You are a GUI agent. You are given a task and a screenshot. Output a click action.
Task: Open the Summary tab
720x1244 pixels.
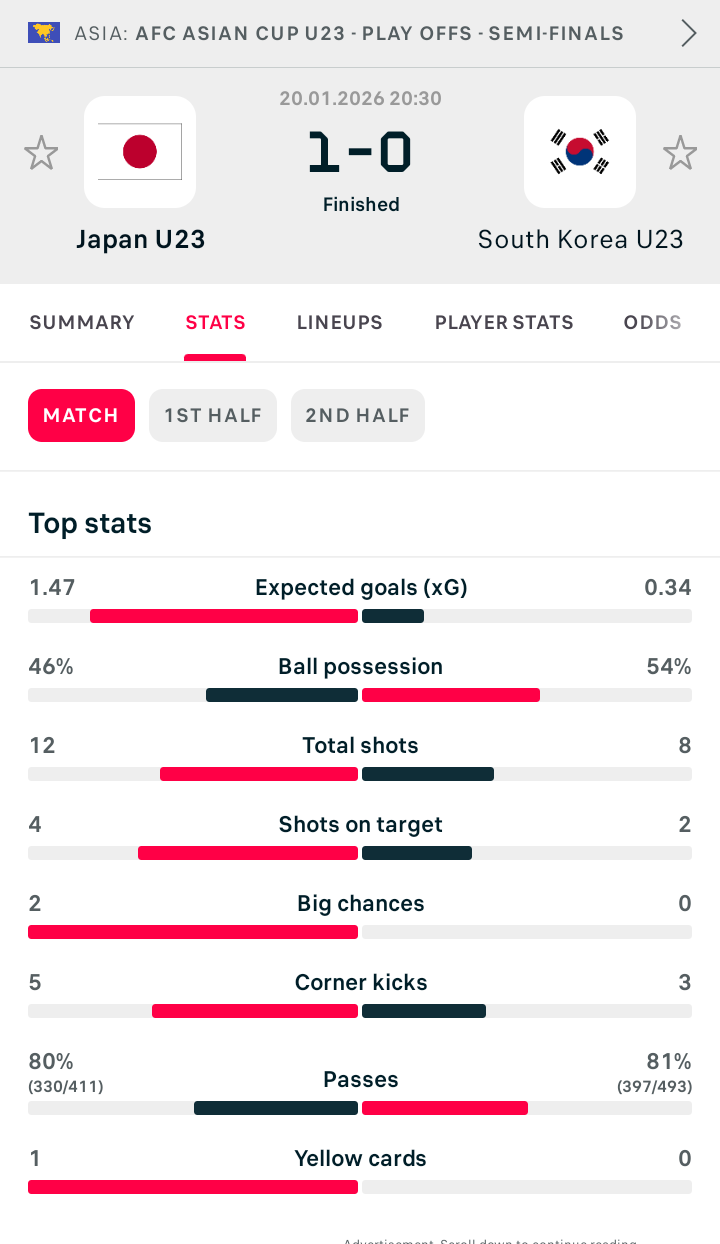tap(82, 322)
